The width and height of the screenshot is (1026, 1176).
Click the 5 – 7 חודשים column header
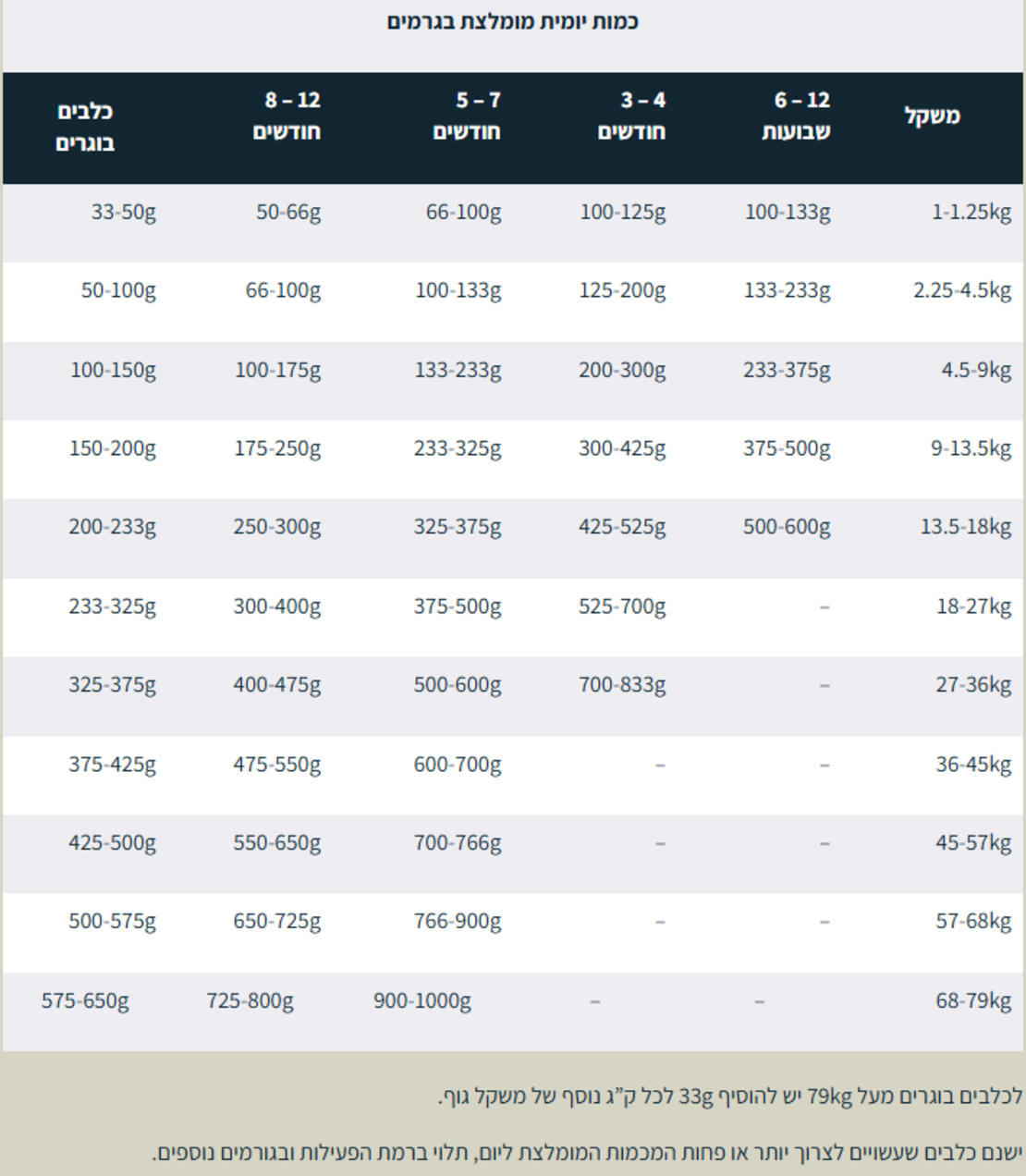click(467, 116)
